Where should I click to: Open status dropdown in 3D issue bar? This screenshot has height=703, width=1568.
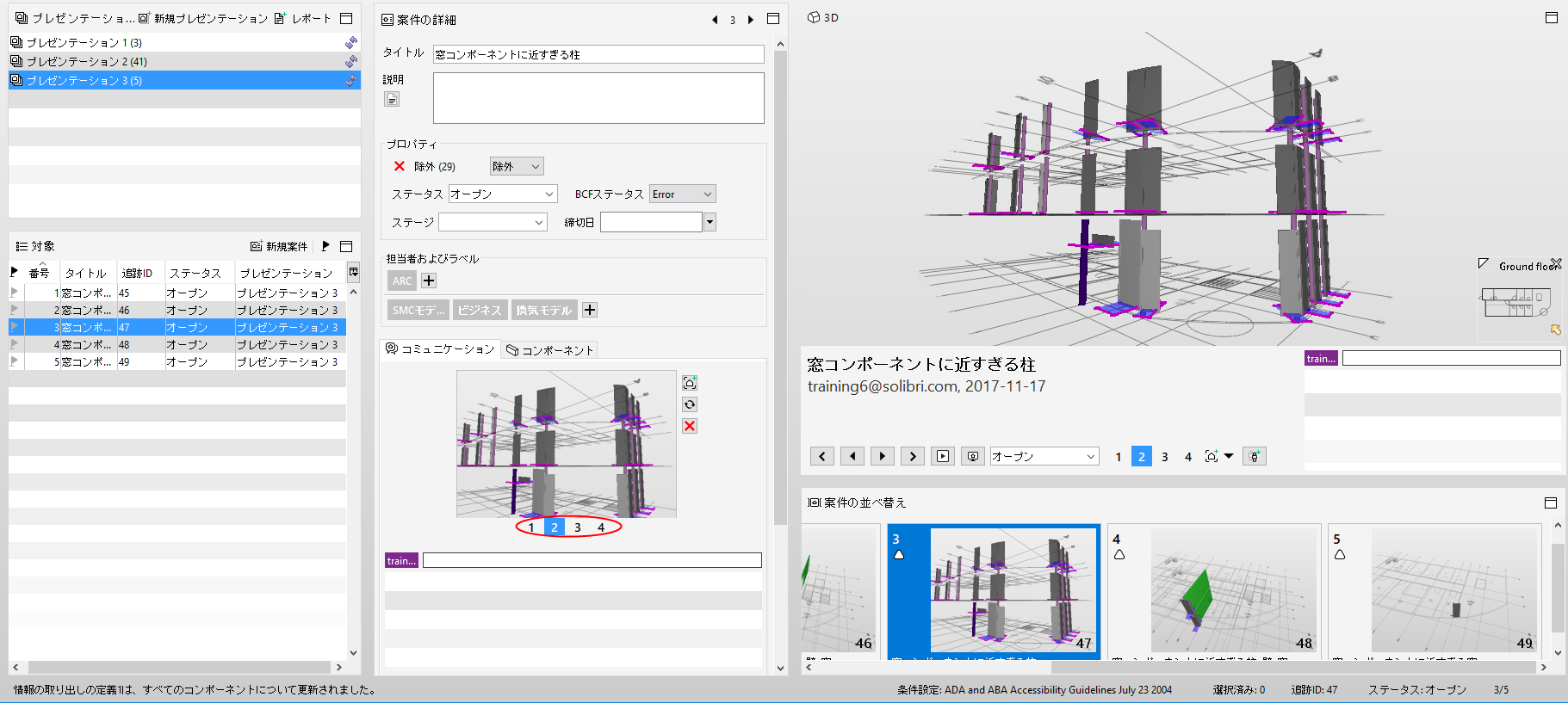click(1044, 456)
